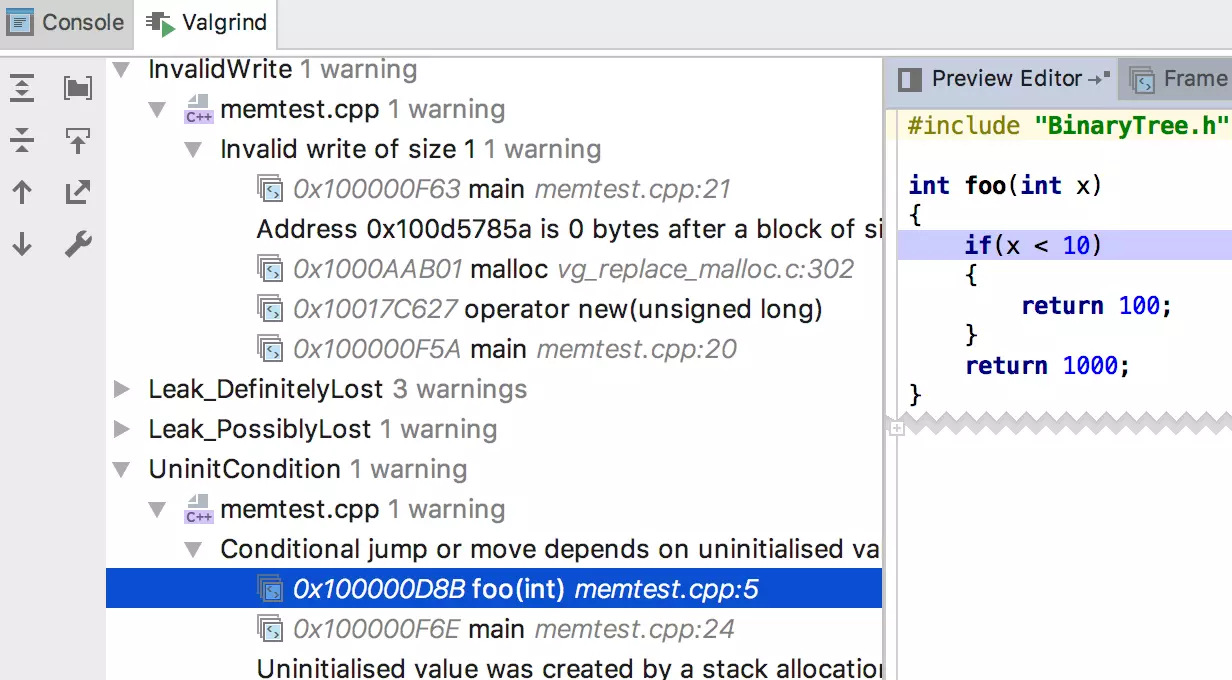This screenshot has height=680, width=1232.
Task: Switch to the Console tab
Action: [x=67, y=22]
